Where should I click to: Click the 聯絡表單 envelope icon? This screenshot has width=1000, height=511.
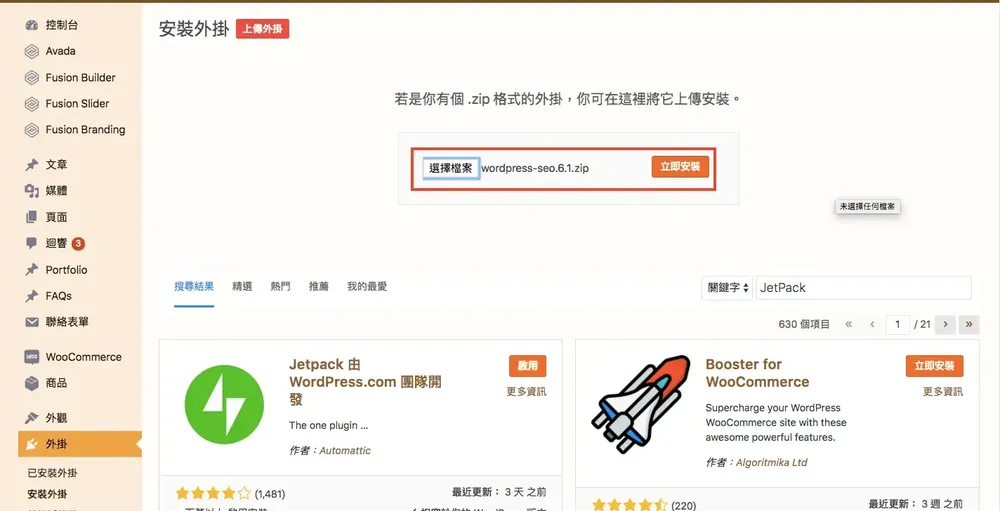click(x=31, y=322)
